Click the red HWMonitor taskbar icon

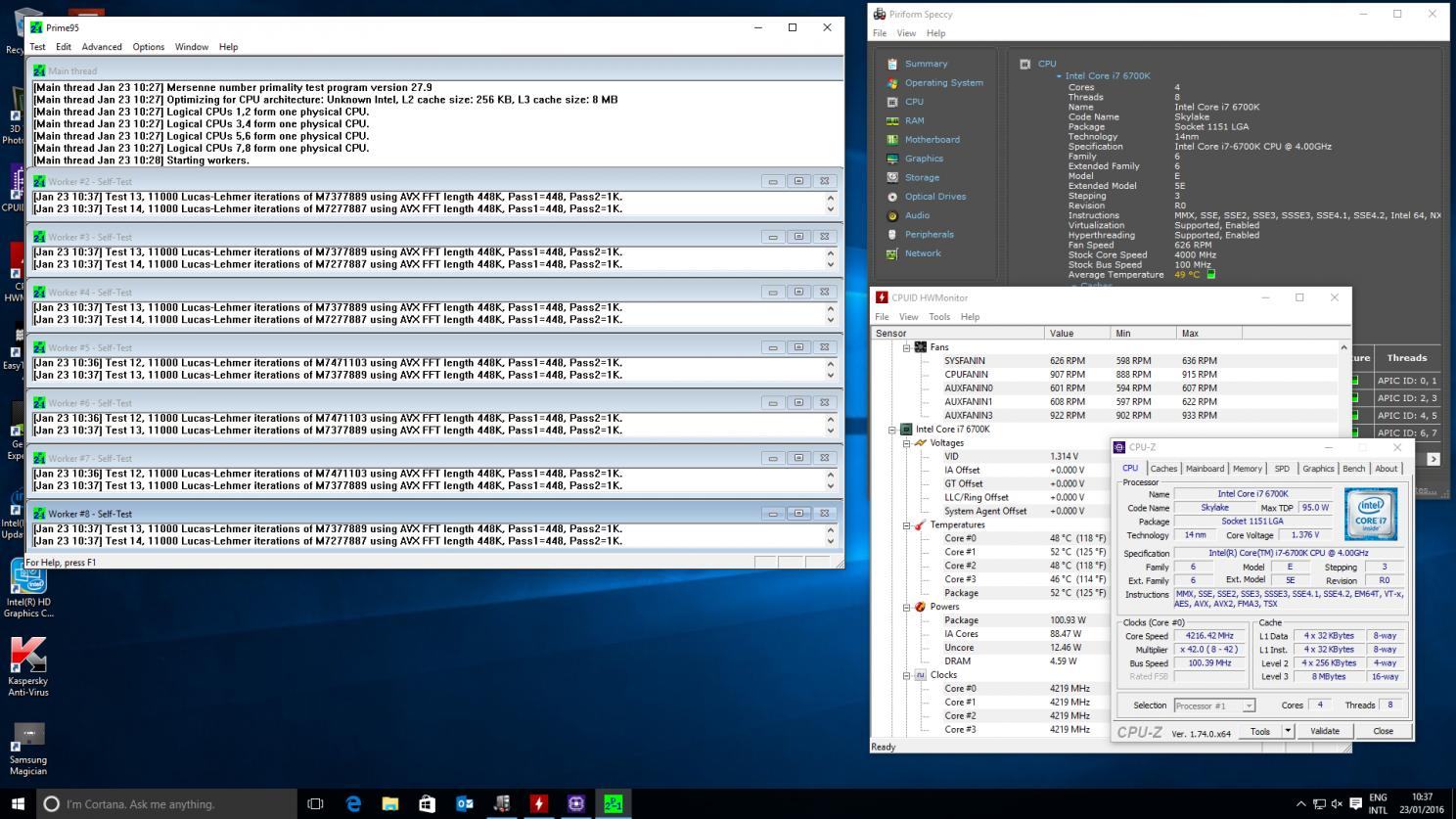538,803
